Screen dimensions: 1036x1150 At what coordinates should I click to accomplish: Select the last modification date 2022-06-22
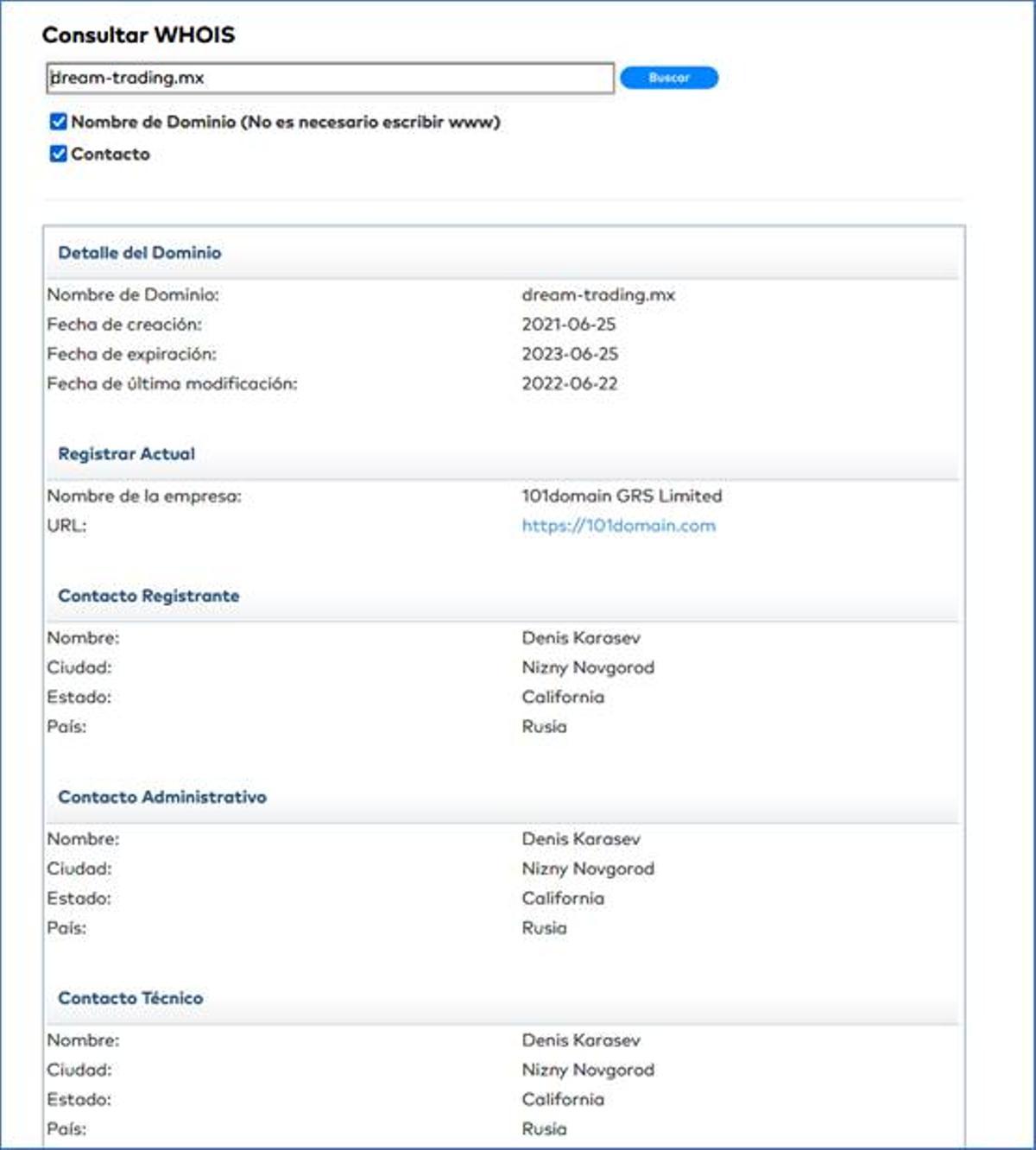569,384
